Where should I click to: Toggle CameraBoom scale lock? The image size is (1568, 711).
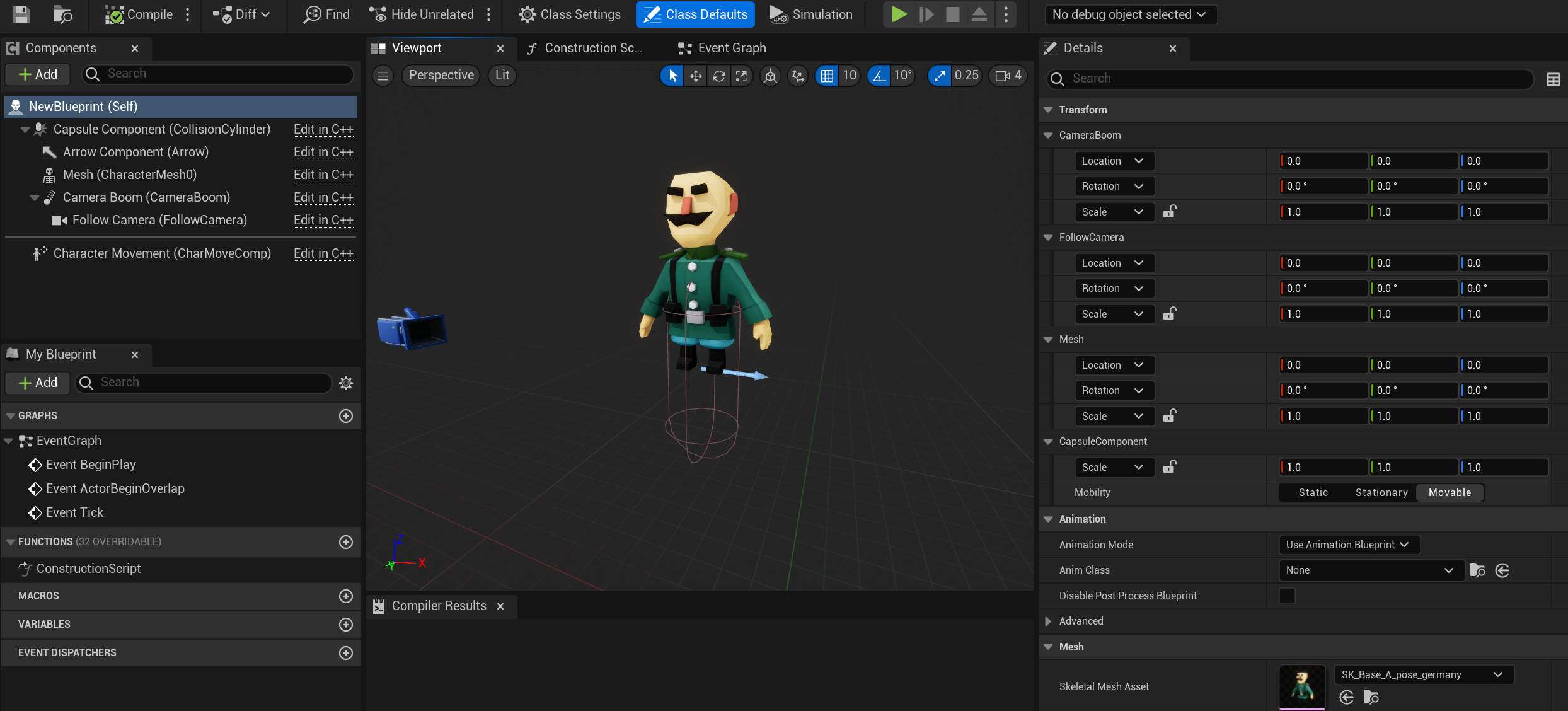pyautogui.click(x=1170, y=212)
